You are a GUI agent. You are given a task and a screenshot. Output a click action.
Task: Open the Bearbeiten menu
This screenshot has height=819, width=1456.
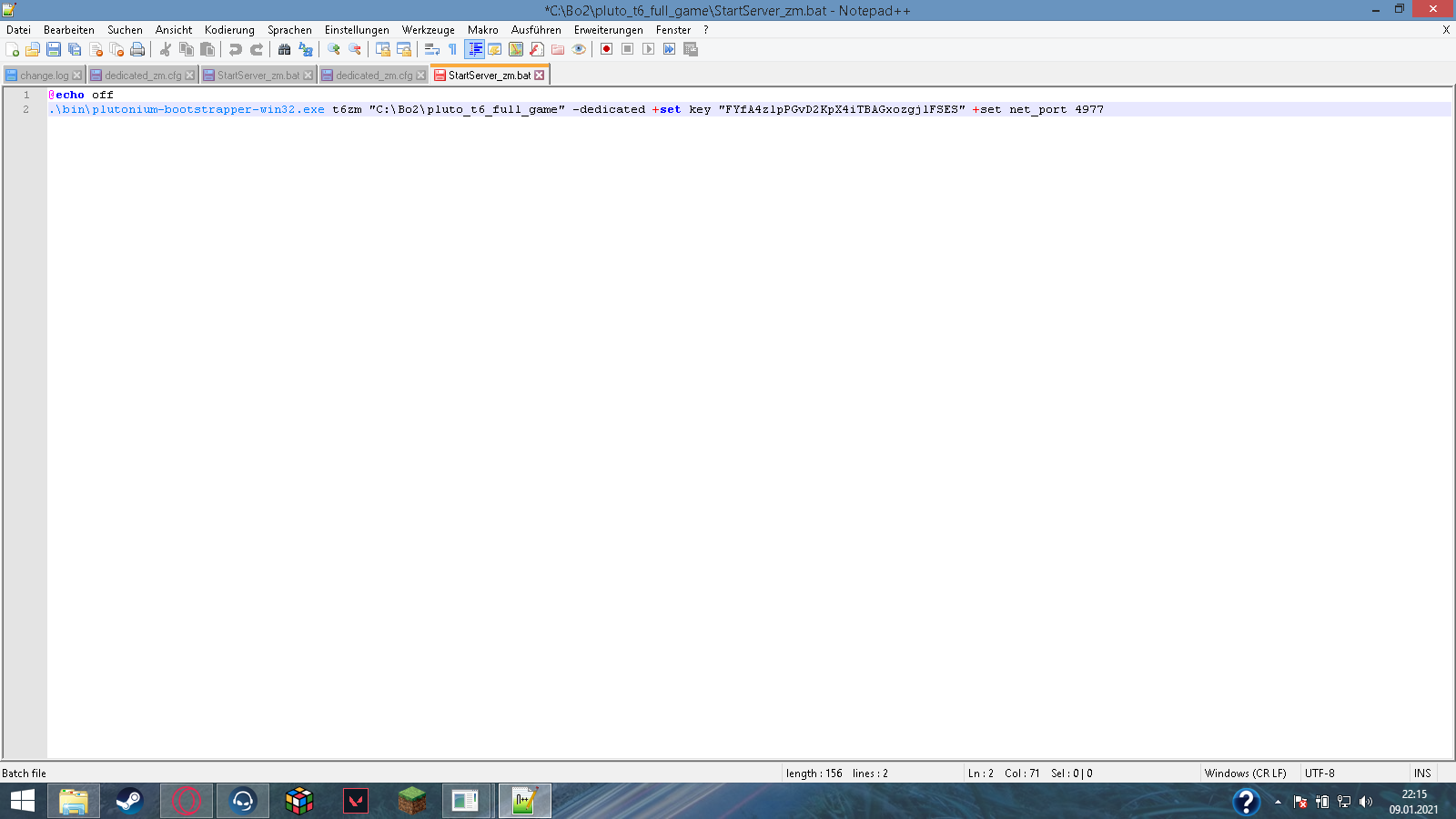click(x=69, y=30)
